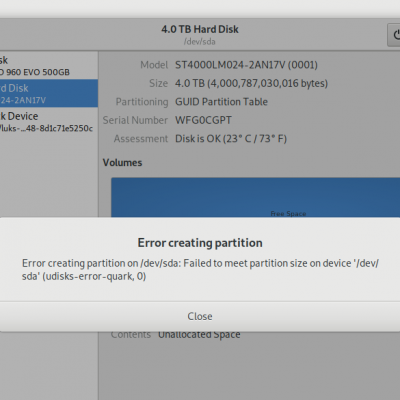Click the Unallocated Space contents text
This screenshot has width=400, height=400.
coord(199,335)
